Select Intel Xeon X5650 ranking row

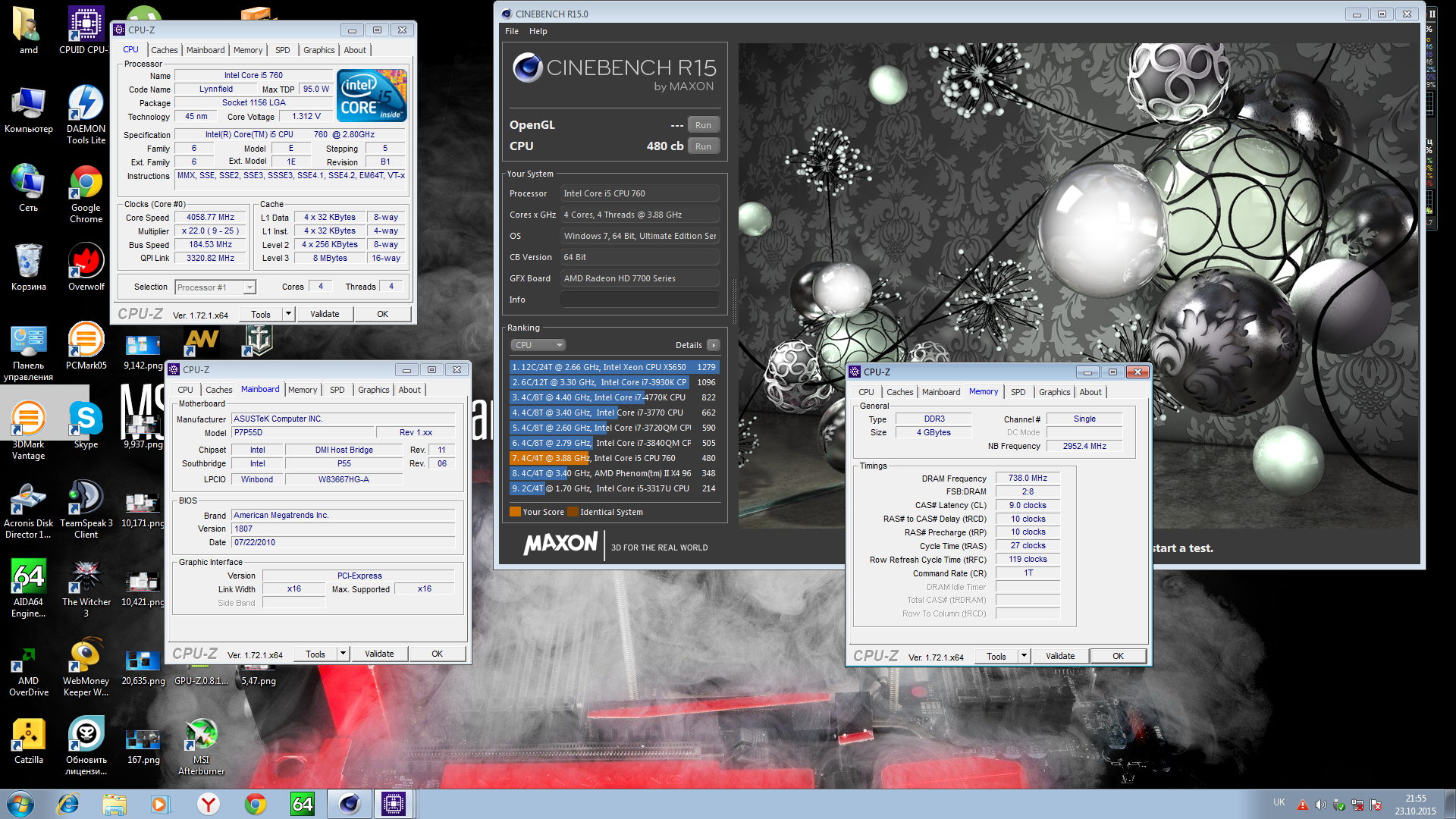coord(613,367)
